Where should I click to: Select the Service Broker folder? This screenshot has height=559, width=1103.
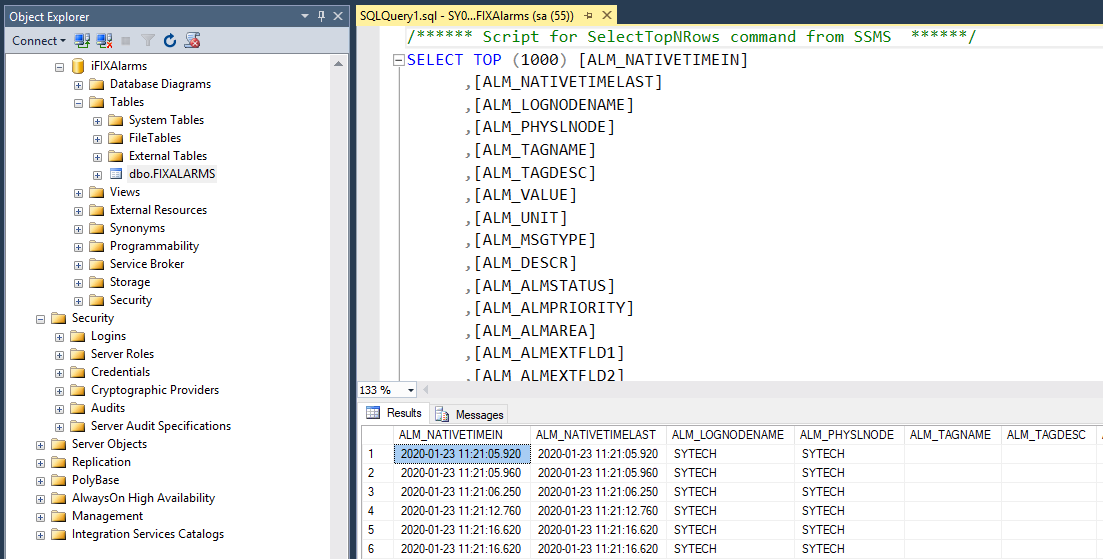coord(147,264)
